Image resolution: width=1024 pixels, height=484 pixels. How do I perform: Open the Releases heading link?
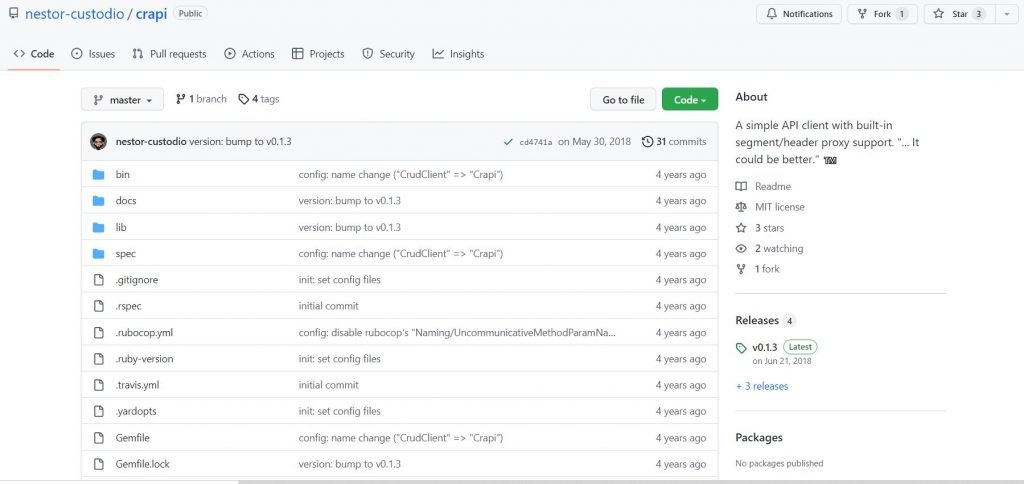coord(757,320)
